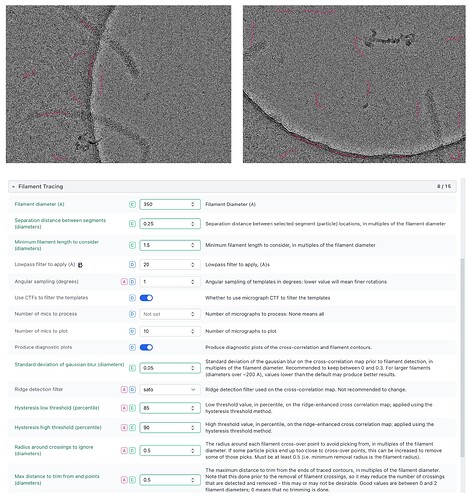
Task: Click stepper arrows on Max distance to trim field
Action: coord(193,480)
